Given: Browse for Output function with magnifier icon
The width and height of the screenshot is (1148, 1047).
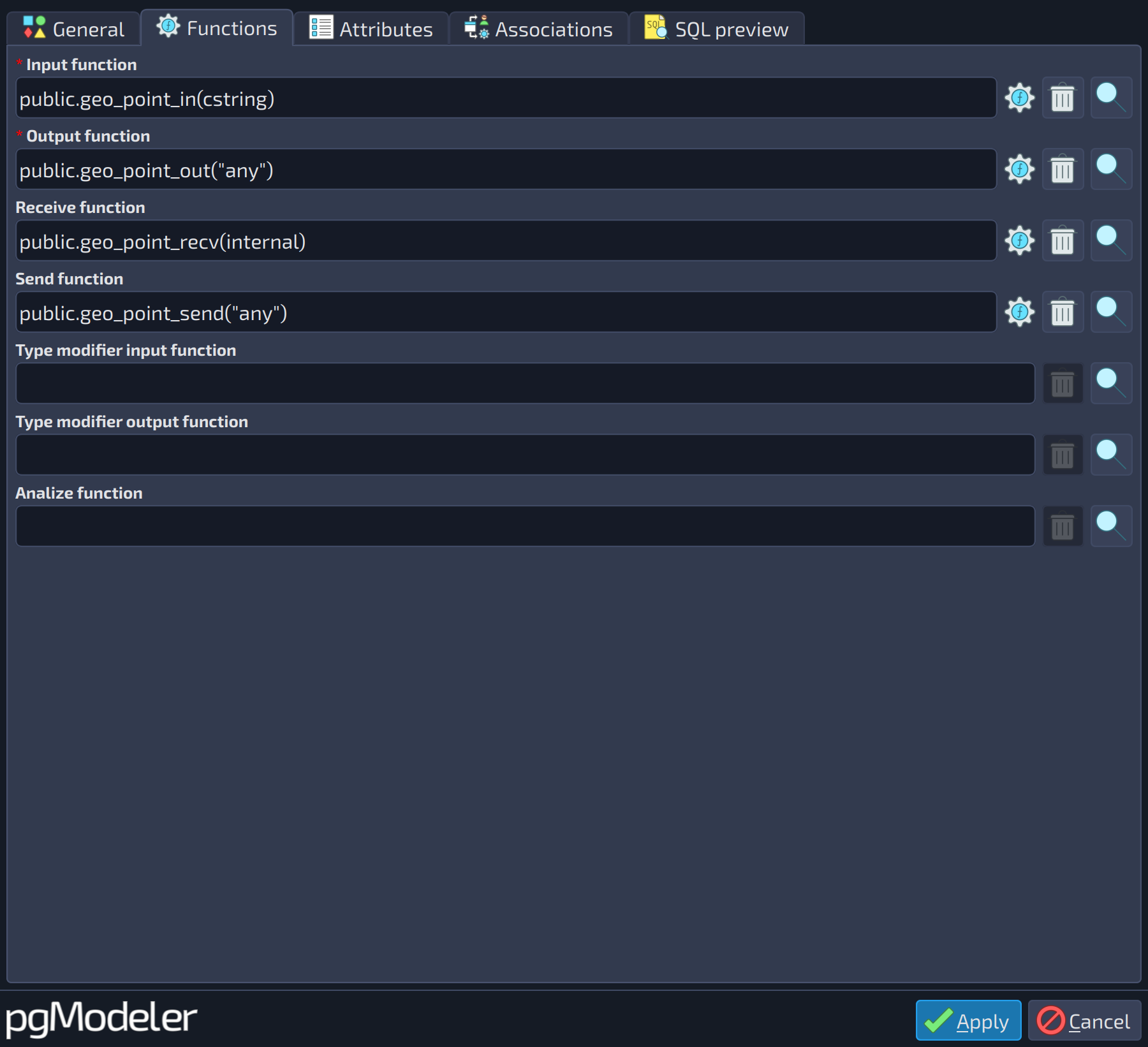Looking at the screenshot, I should pyautogui.click(x=1111, y=170).
